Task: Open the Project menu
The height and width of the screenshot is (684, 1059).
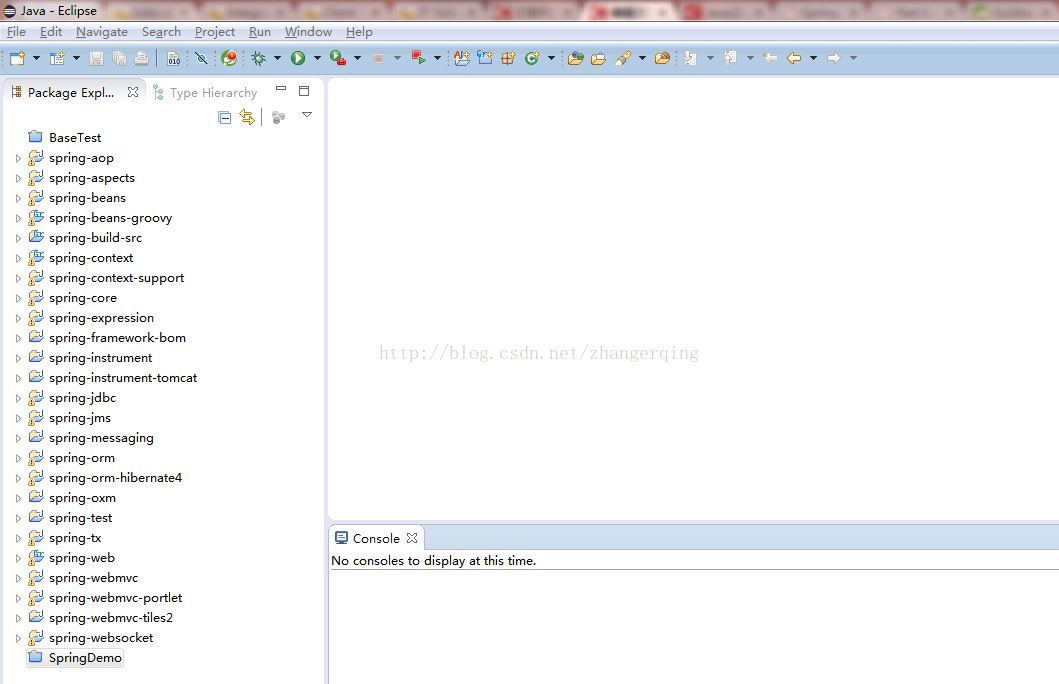Action: (215, 32)
